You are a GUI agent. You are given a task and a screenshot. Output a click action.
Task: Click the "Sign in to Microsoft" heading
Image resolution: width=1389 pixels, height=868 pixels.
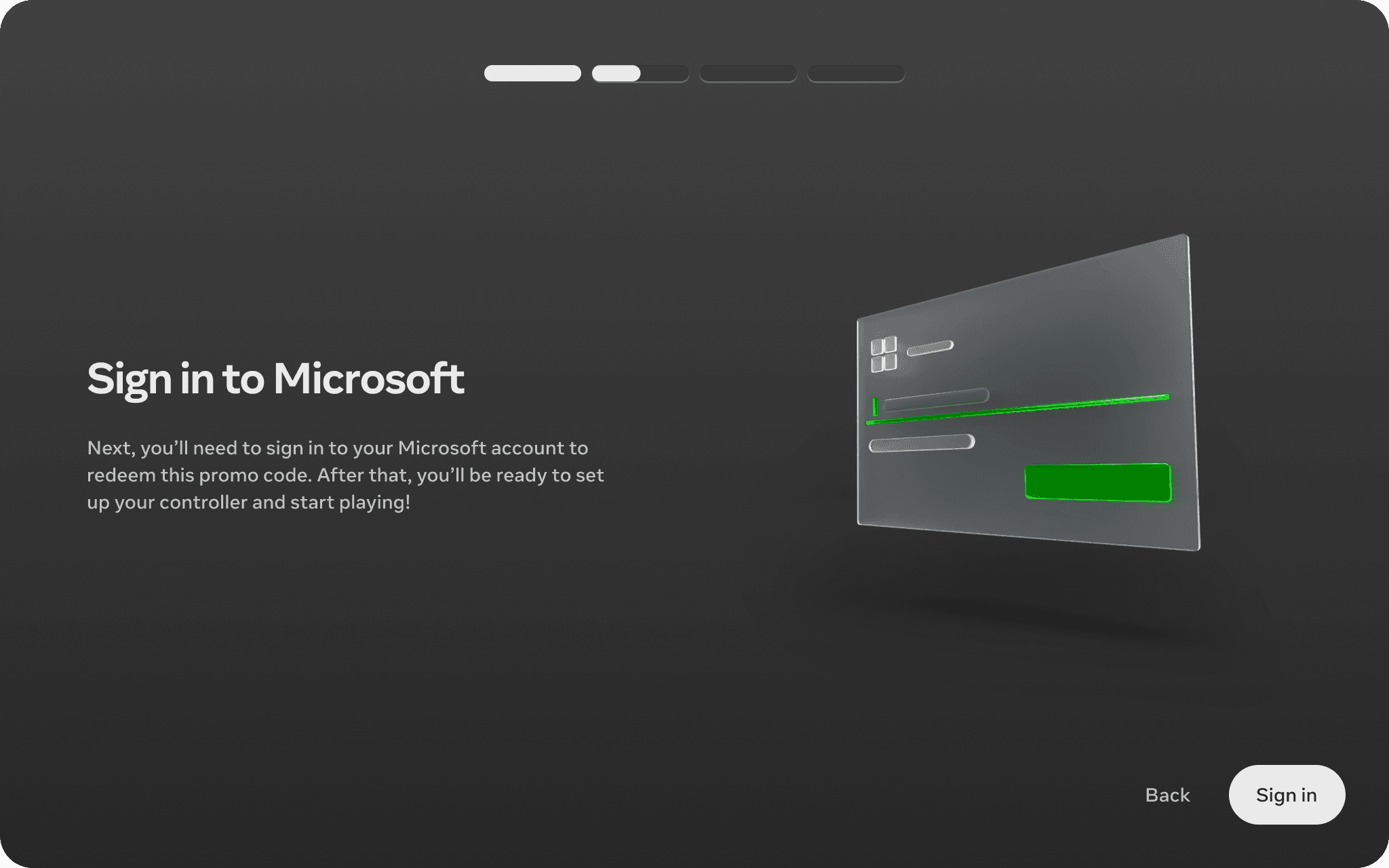pyautogui.click(x=275, y=378)
